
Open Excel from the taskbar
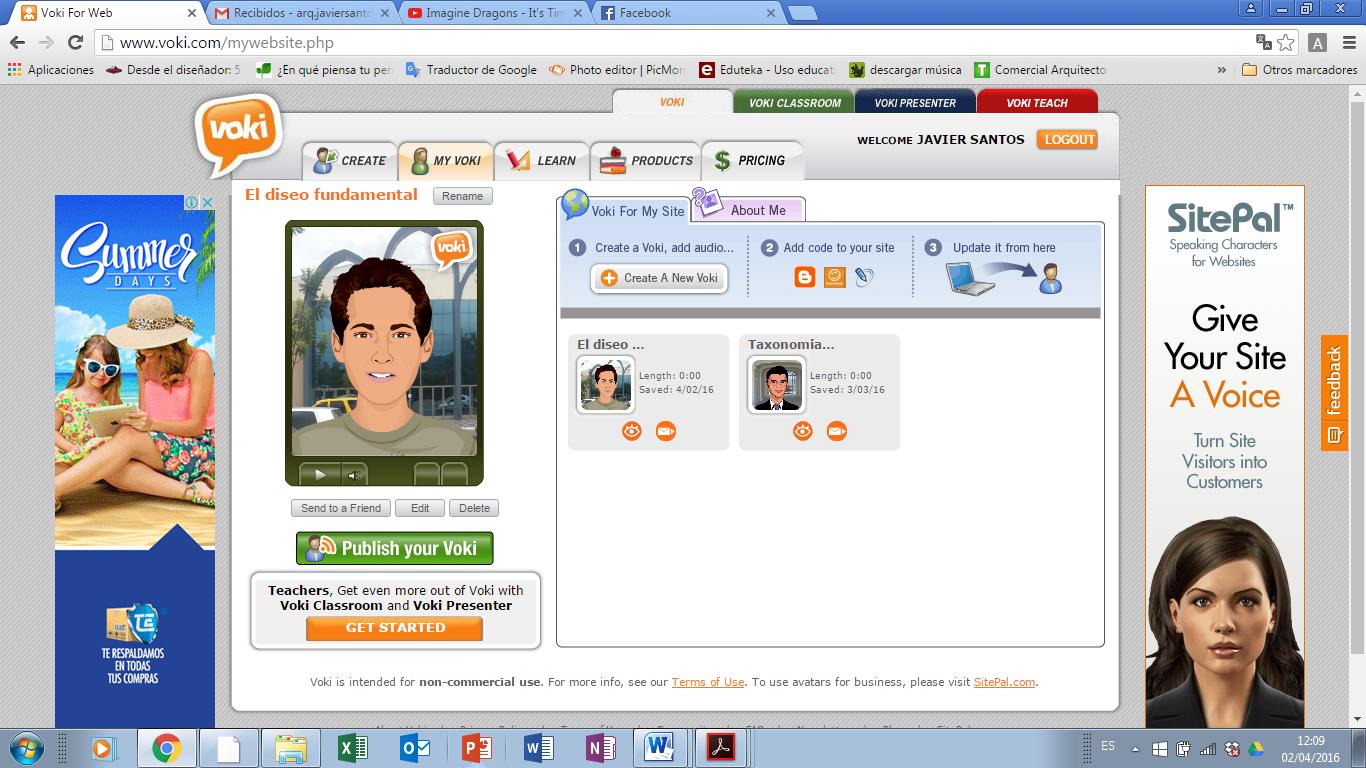pos(352,748)
